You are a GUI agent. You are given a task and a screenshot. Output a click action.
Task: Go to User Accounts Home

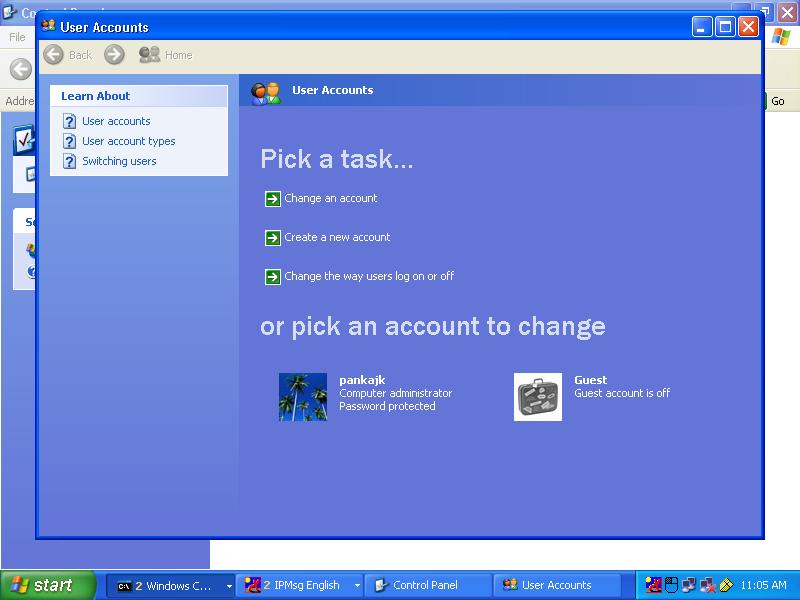(166, 55)
